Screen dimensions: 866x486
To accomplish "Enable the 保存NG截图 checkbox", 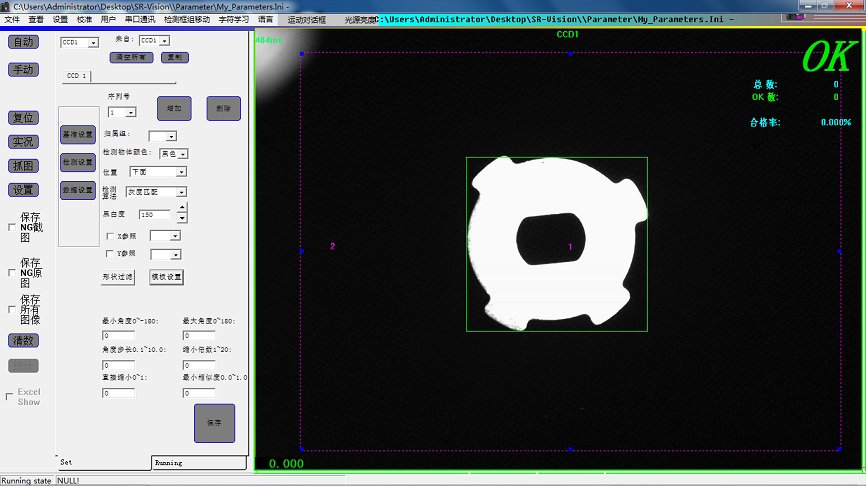I will [11, 227].
